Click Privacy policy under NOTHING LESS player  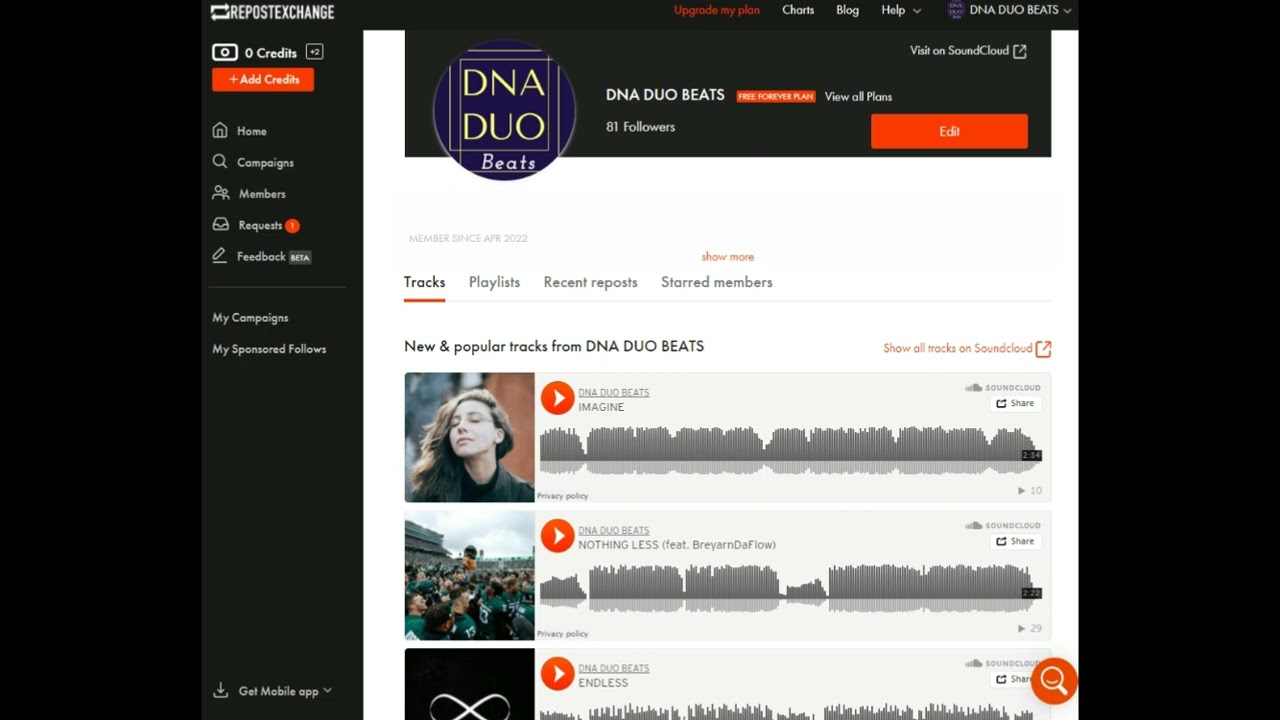point(563,634)
